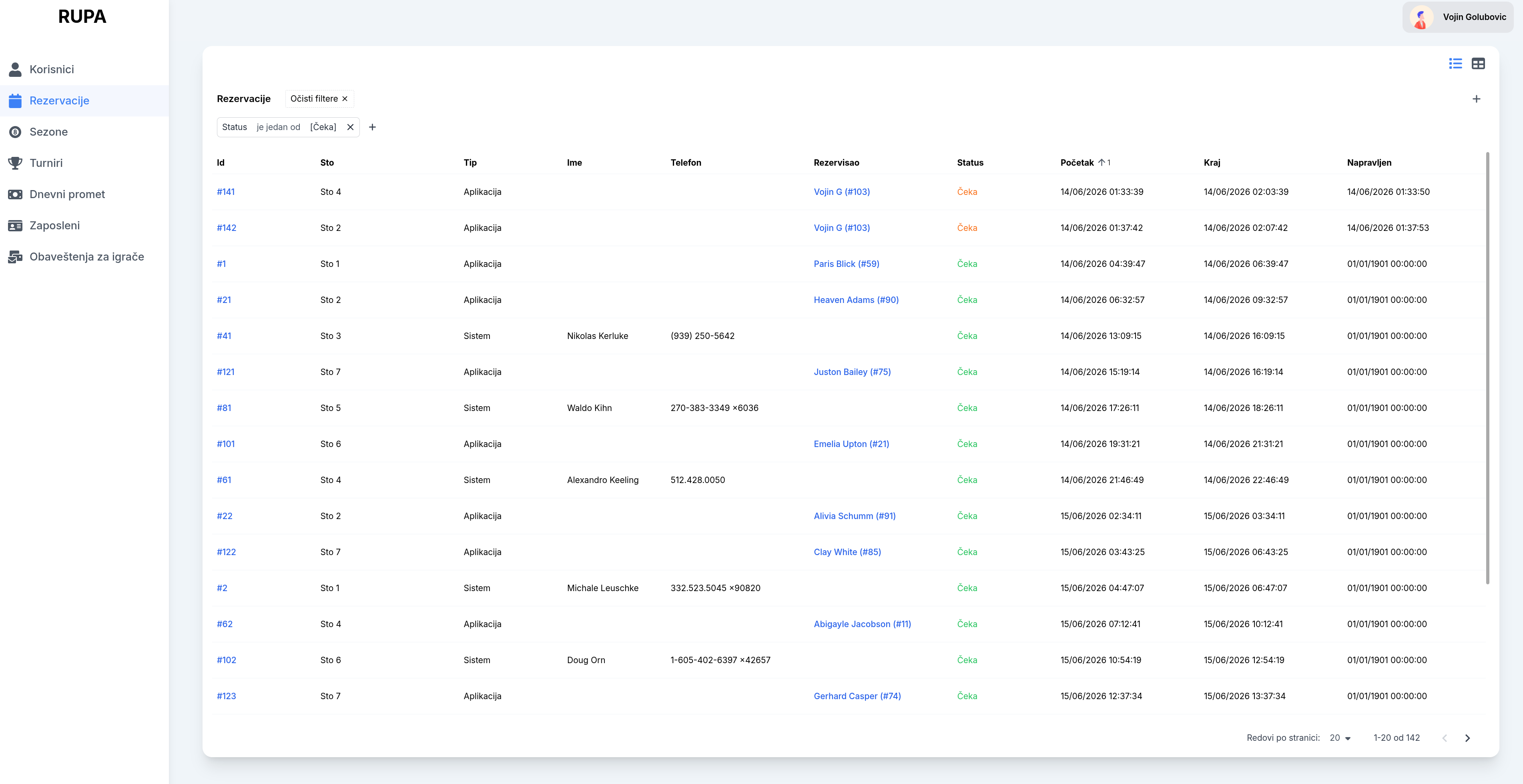Open user Juston Bailey (#75)

[x=852, y=372]
